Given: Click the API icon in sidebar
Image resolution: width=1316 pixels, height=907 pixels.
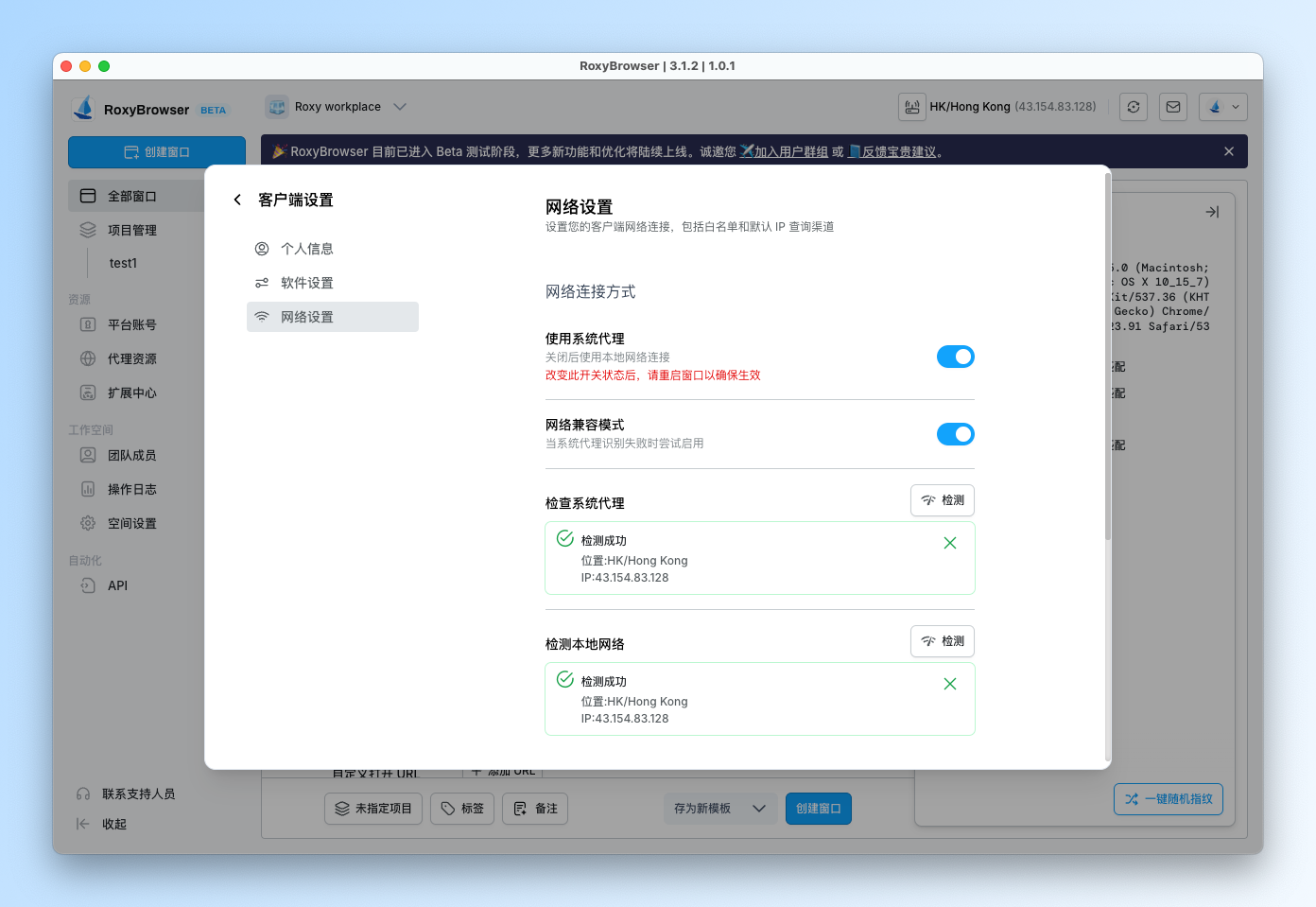Looking at the screenshot, I should click(x=88, y=585).
